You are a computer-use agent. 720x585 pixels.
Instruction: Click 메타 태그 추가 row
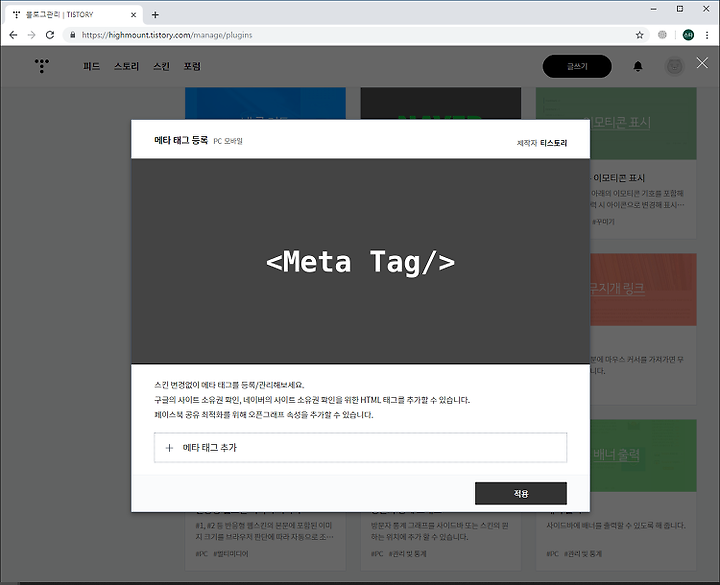360,448
